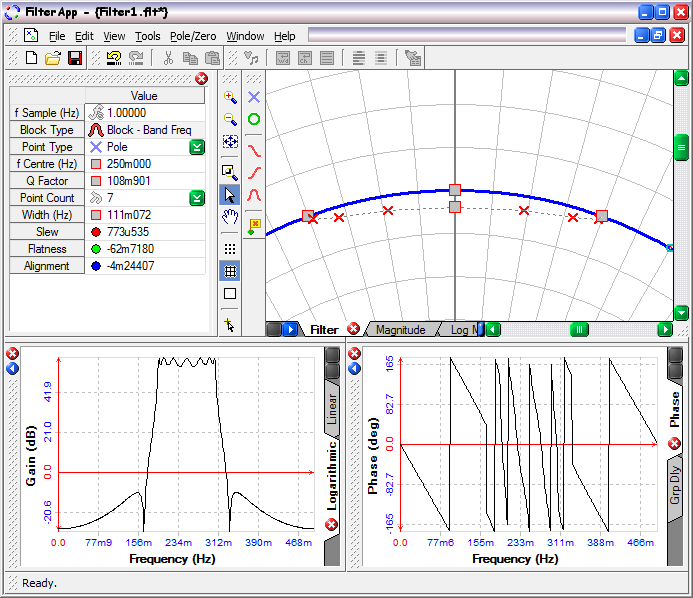Click the blue play arrow beside Filter tab
This screenshot has height=598, width=693.
290,330
